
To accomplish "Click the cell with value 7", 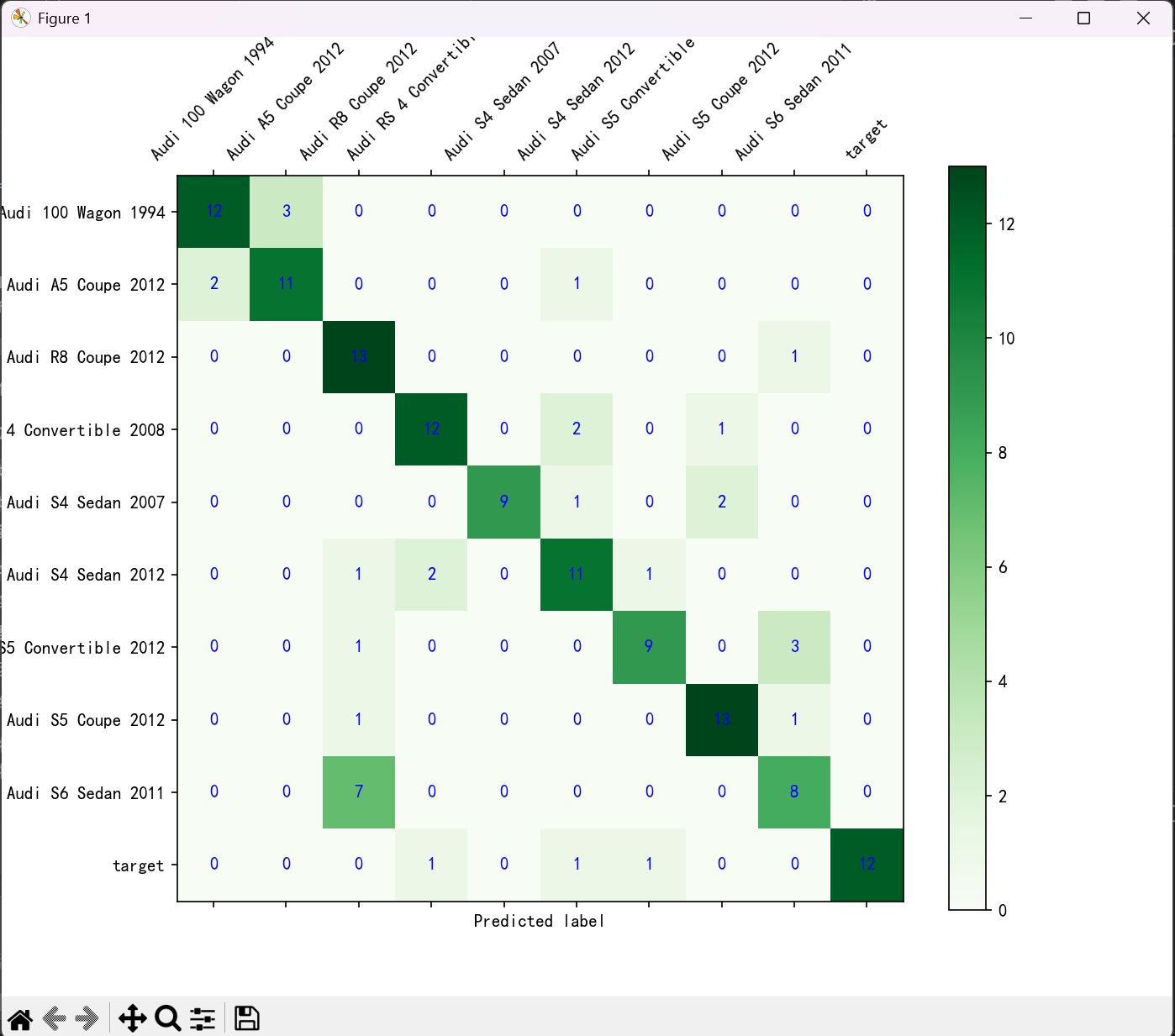I will tap(359, 791).
